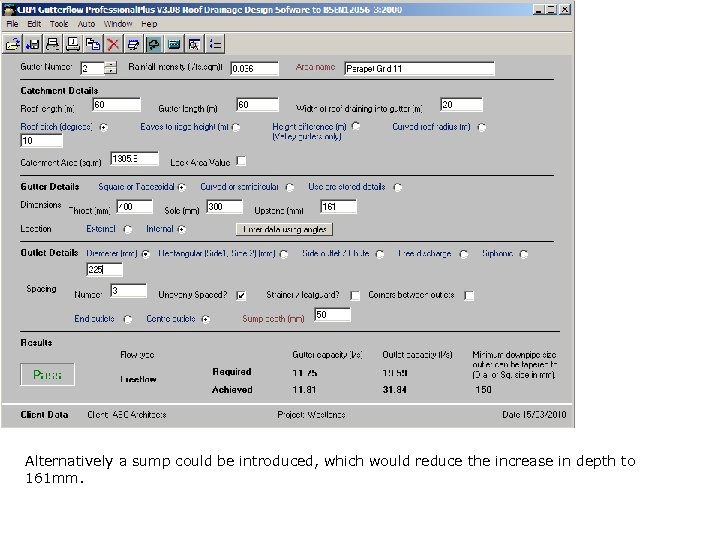Select Centre outlets radio button
The width and height of the screenshot is (720, 540).
click(x=206, y=320)
